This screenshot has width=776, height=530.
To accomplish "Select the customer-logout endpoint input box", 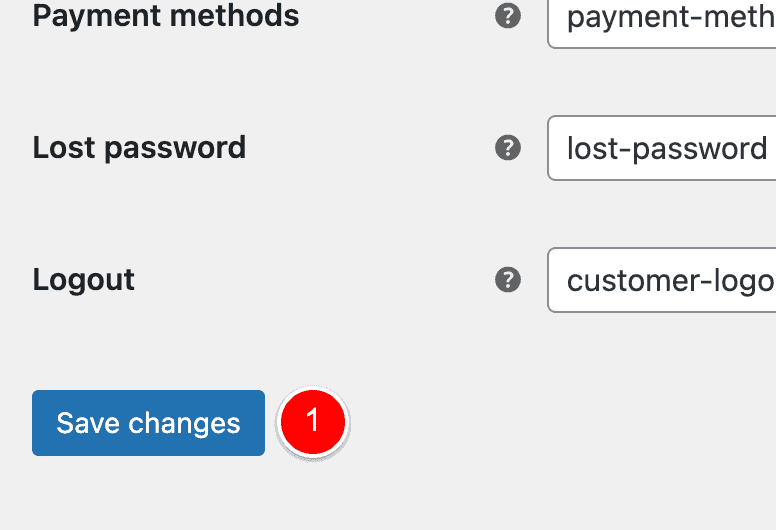I will click(662, 280).
